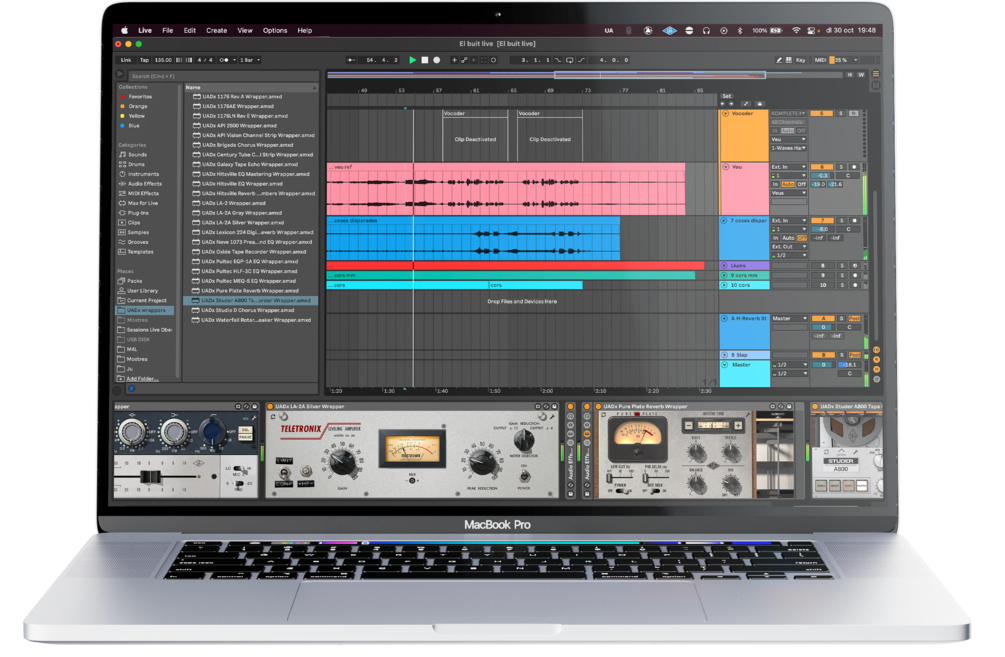1005x657 pixels.
Task: Mute the Veu track via activator 6
Action: pyautogui.click(x=822, y=167)
